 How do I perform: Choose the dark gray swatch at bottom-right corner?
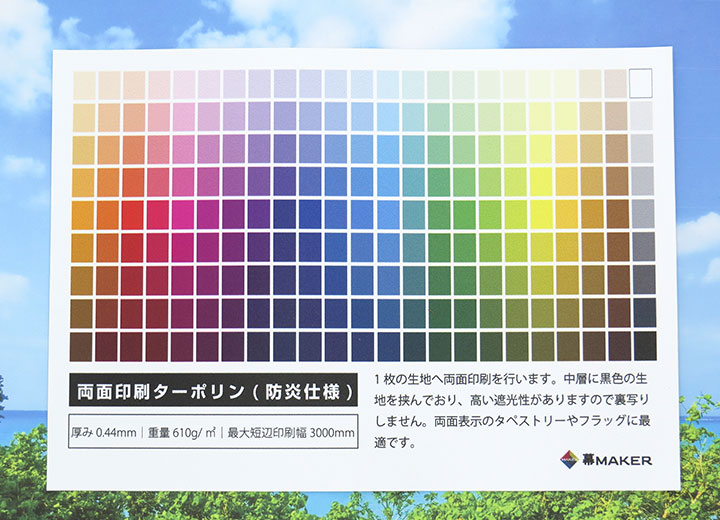(x=643, y=345)
